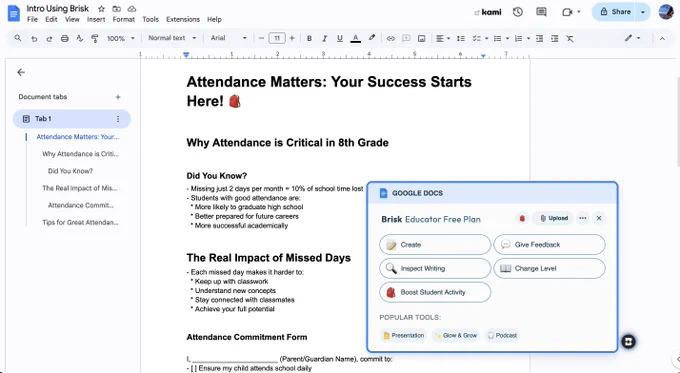Open the highlight color picker

372,38
